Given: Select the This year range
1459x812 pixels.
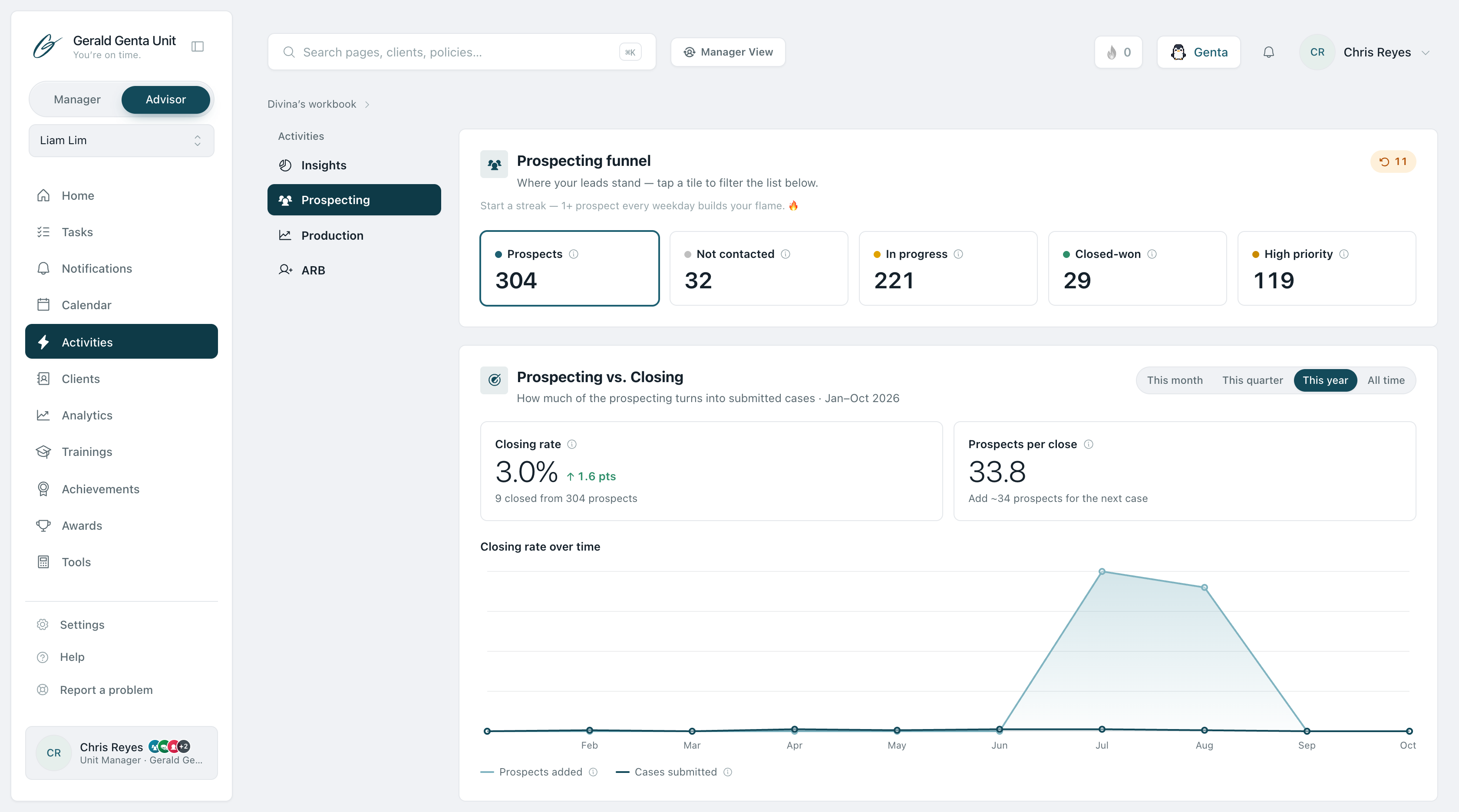Looking at the screenshot, I should pos(1325,380).
